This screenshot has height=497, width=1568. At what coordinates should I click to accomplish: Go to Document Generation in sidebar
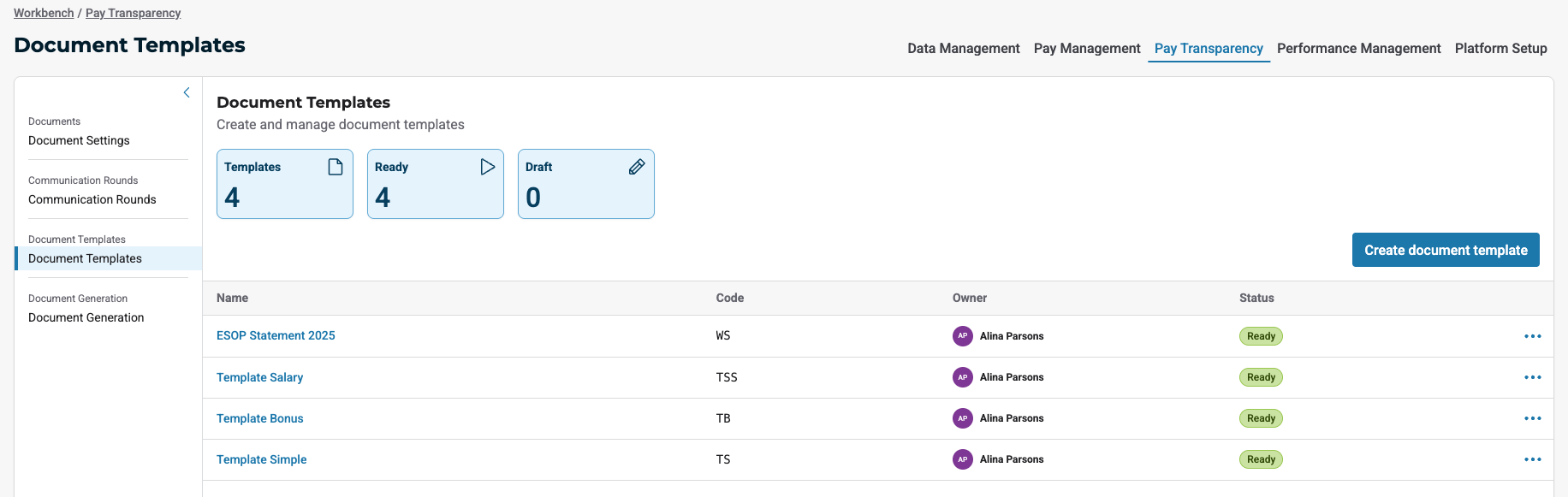[86, 317]
